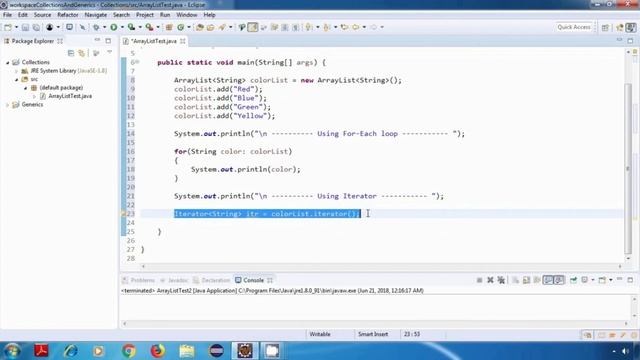
Task: Click the New Java Package icon
Action: pos(169,27)
